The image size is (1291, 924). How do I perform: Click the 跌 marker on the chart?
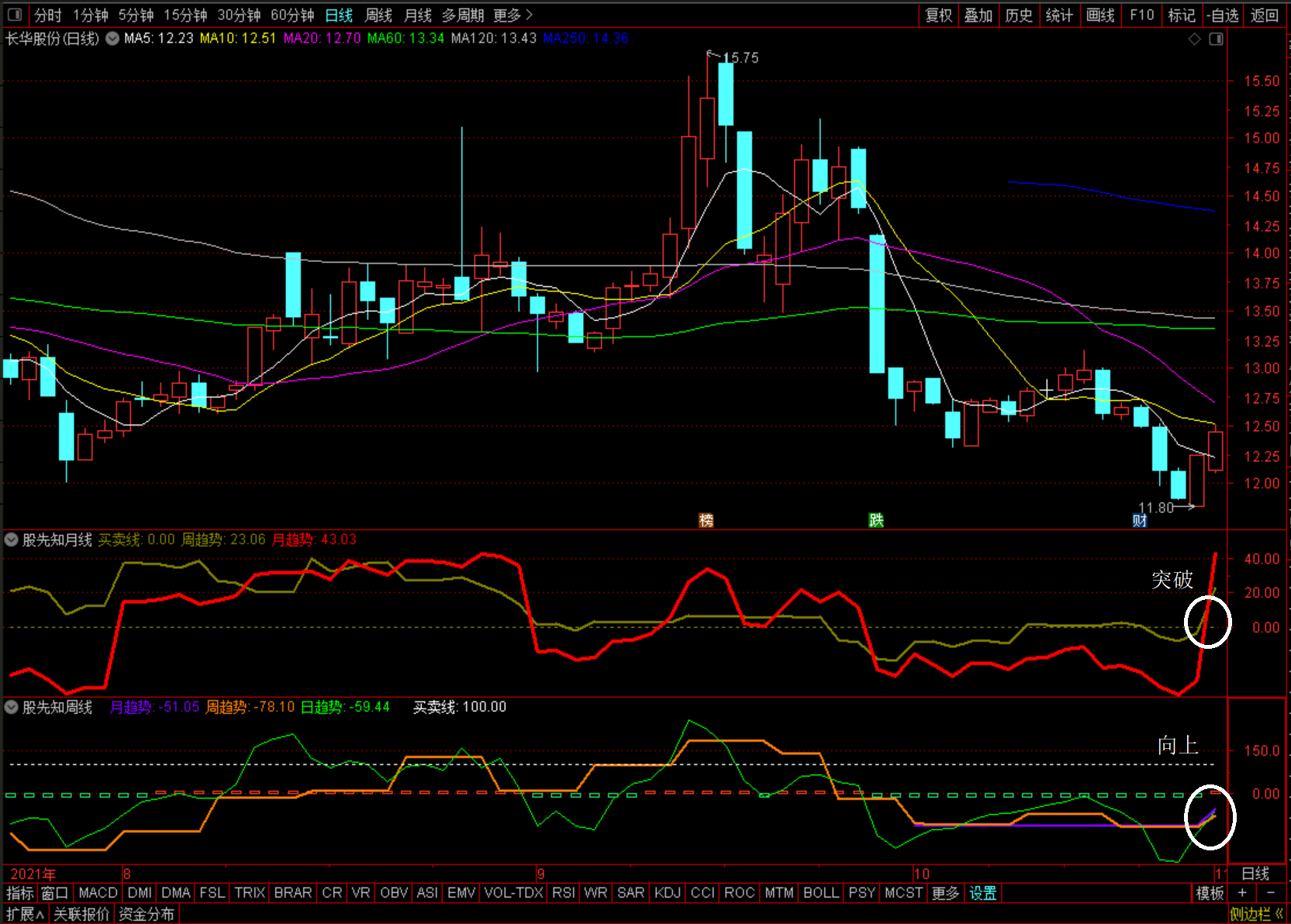(876, 520)
